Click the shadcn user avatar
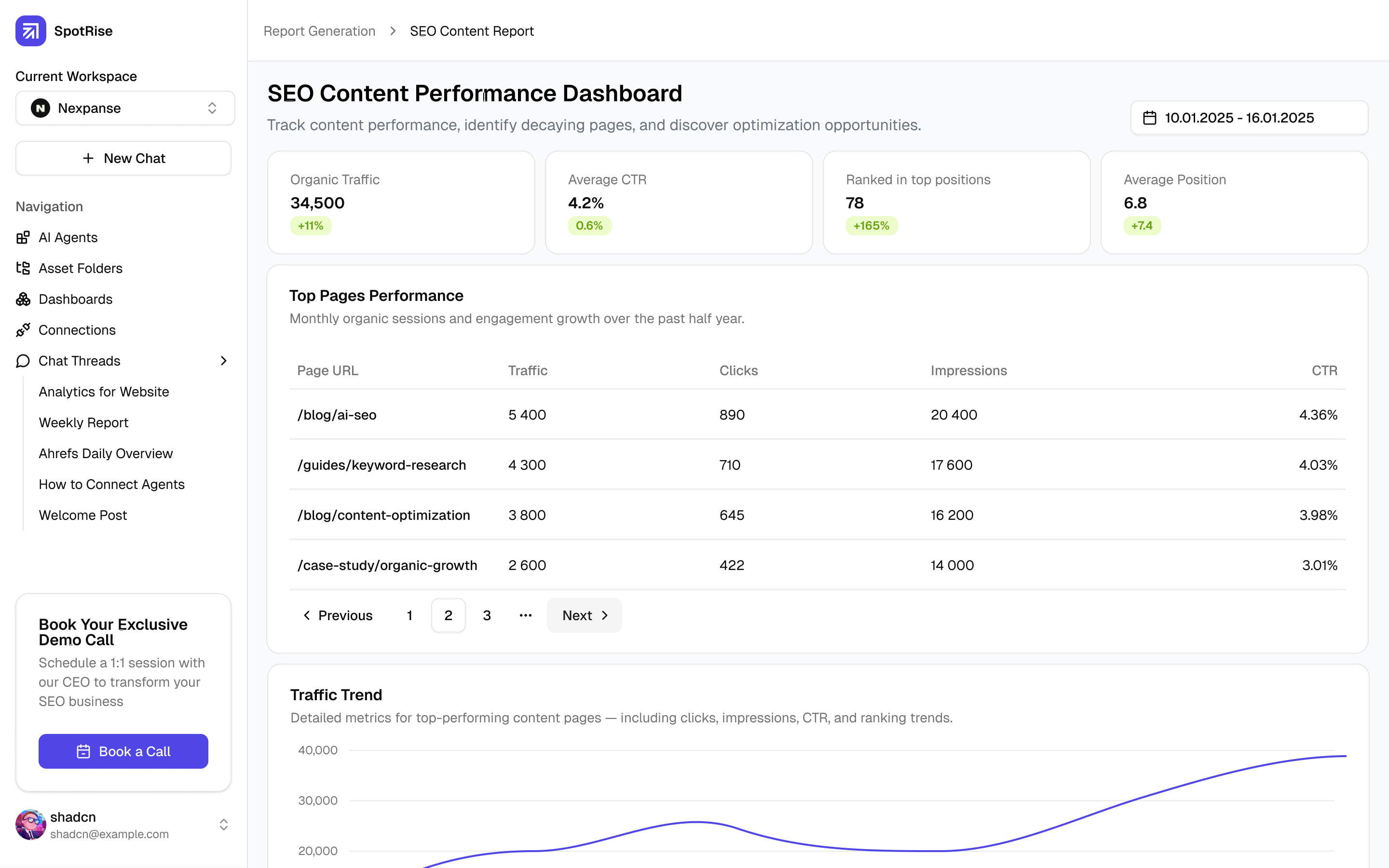Image resolution: width=1389 pixels, height=868 pixels. tap(30, 825)
